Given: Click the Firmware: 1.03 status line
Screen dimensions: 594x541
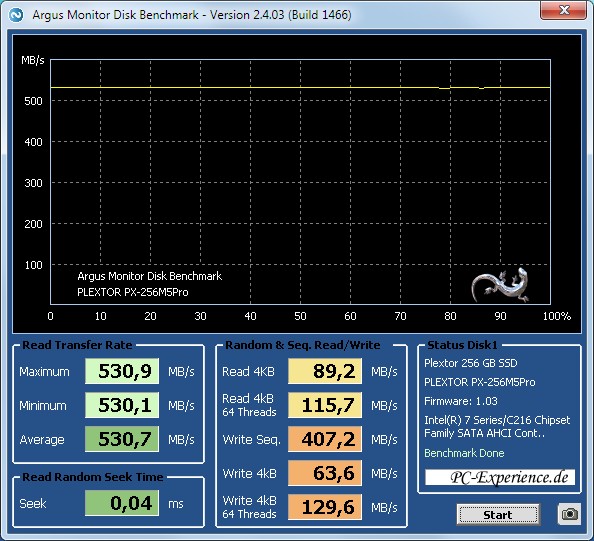Looking at the screenshot, I should point(461,401).
